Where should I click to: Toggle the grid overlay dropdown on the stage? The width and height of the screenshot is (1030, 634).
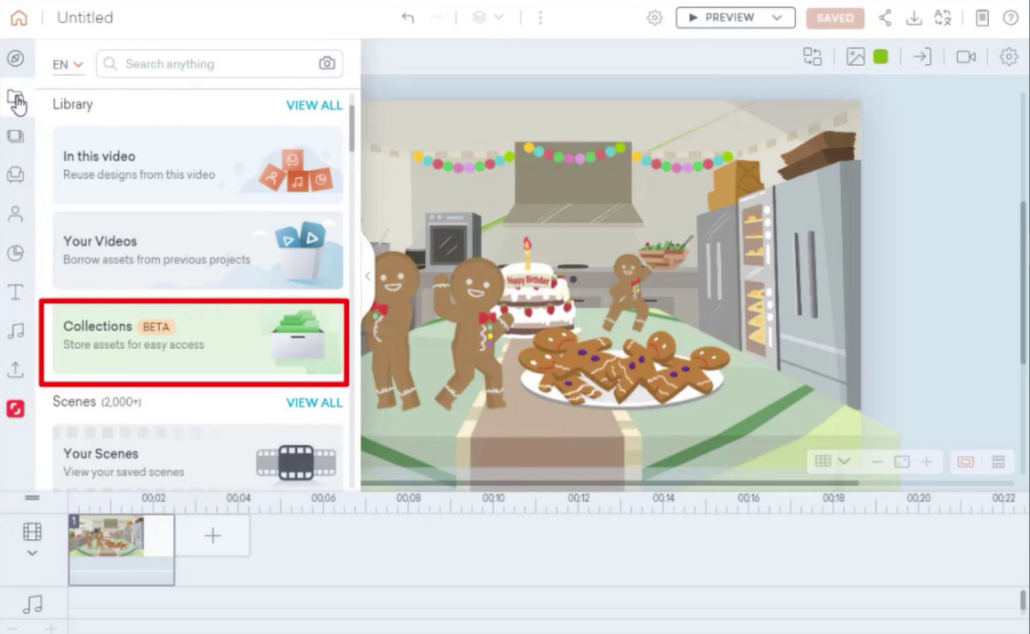[832, 461]
